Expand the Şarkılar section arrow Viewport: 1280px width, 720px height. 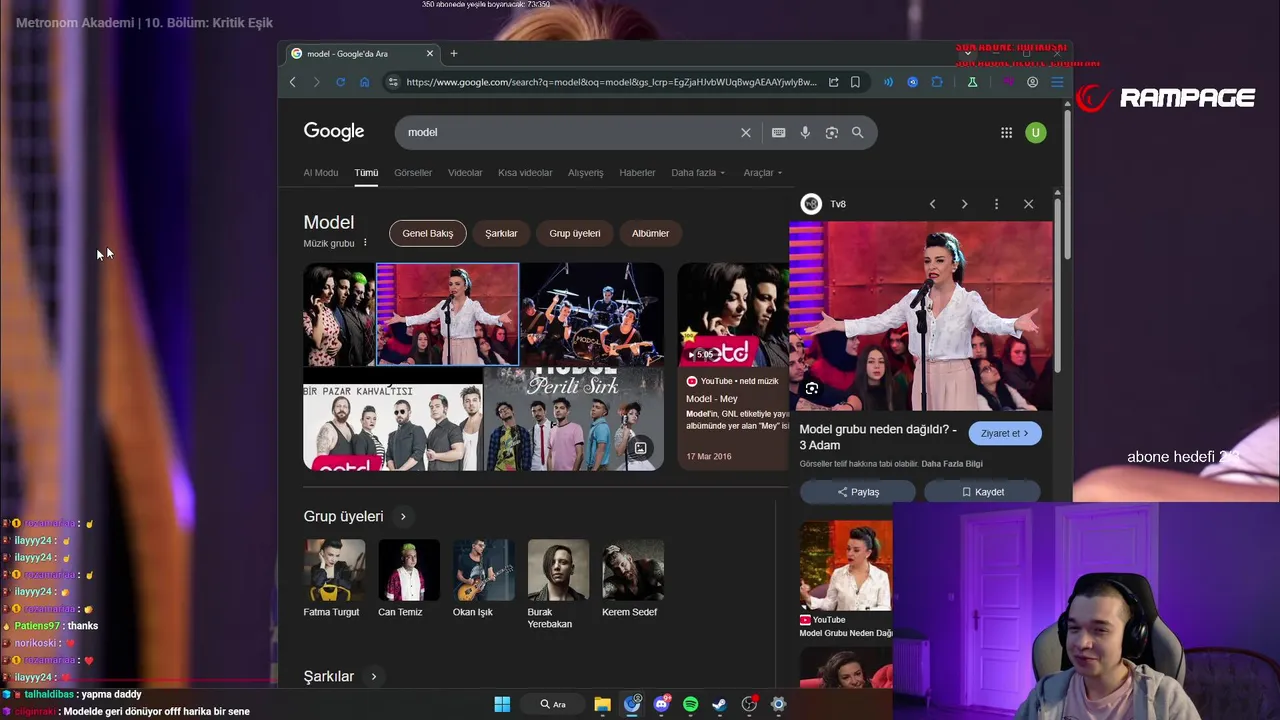374,677
